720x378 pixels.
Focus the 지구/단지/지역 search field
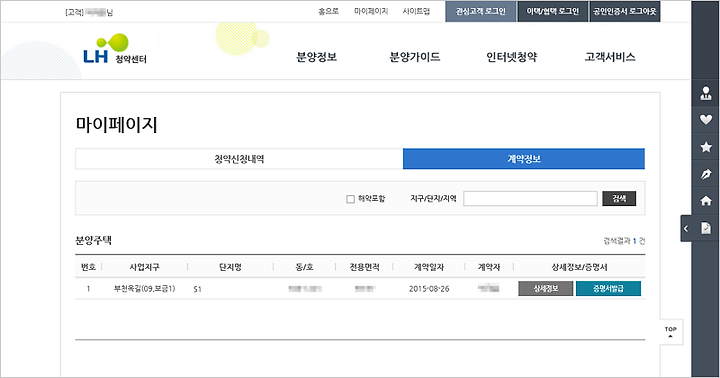(530, 198)
